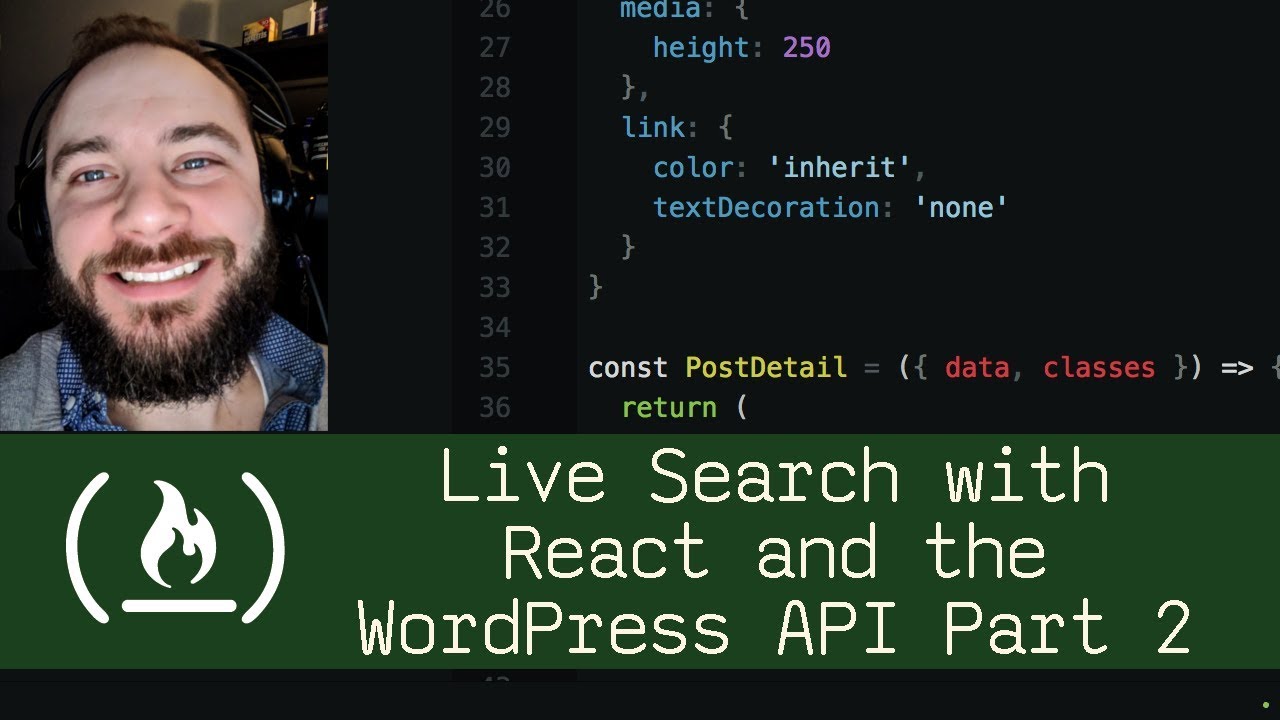1280x720 pixels.
Task: Click the small green status dot
Action: click(x=1266, y=705)
